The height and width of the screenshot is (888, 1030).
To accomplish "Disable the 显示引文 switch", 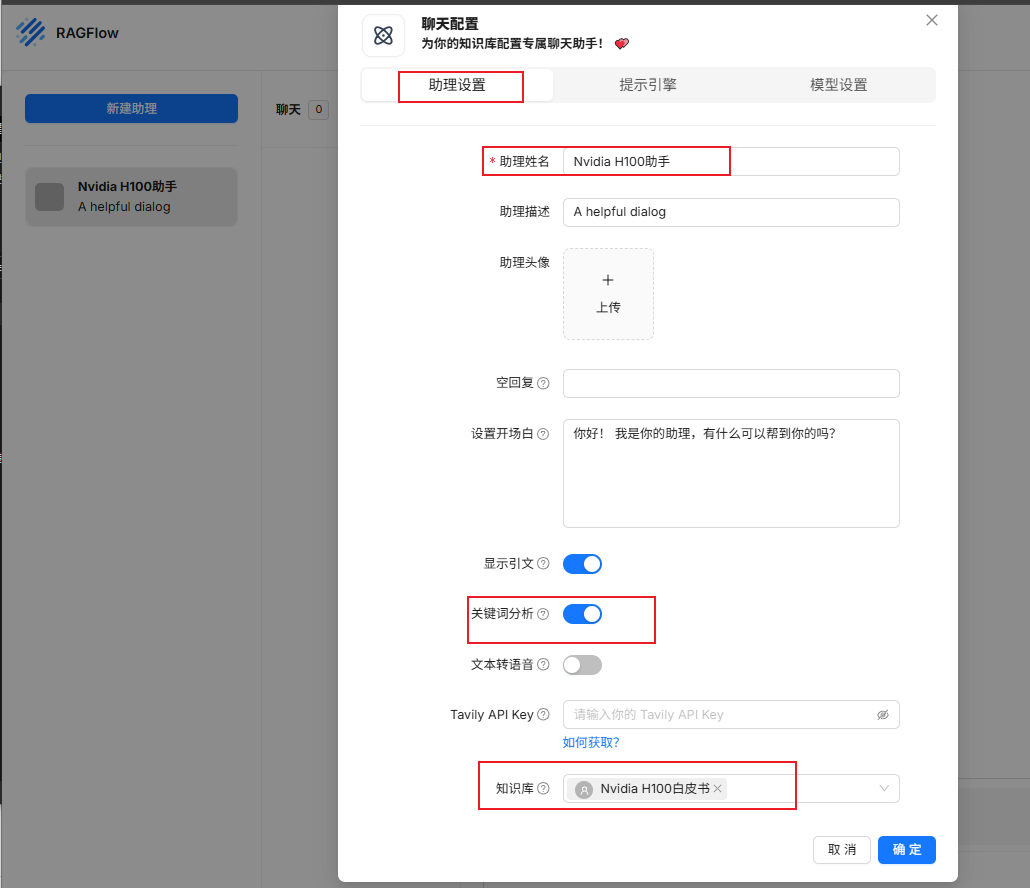I will [582, 564].
